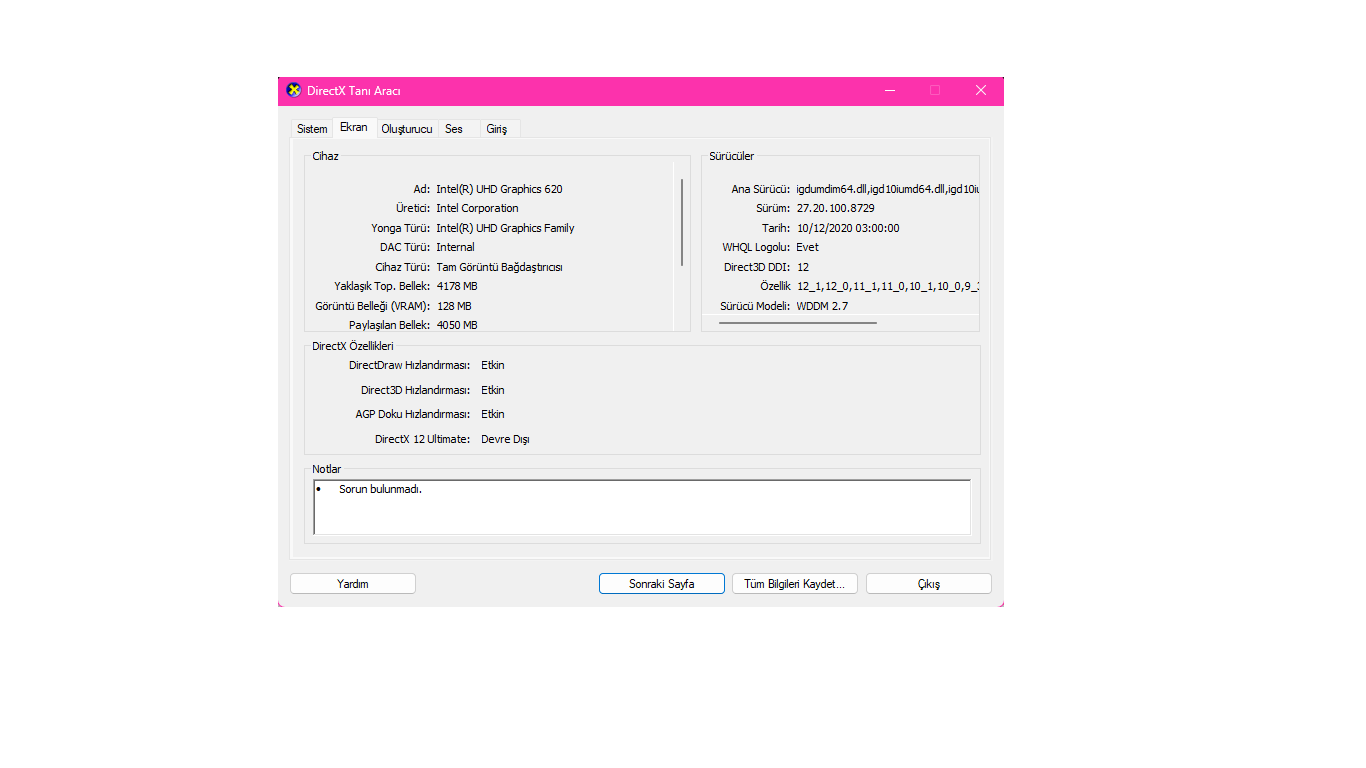Click the Sorun bulunmadı note
This screenshot has width=1366, height=768.
[380, 490]
